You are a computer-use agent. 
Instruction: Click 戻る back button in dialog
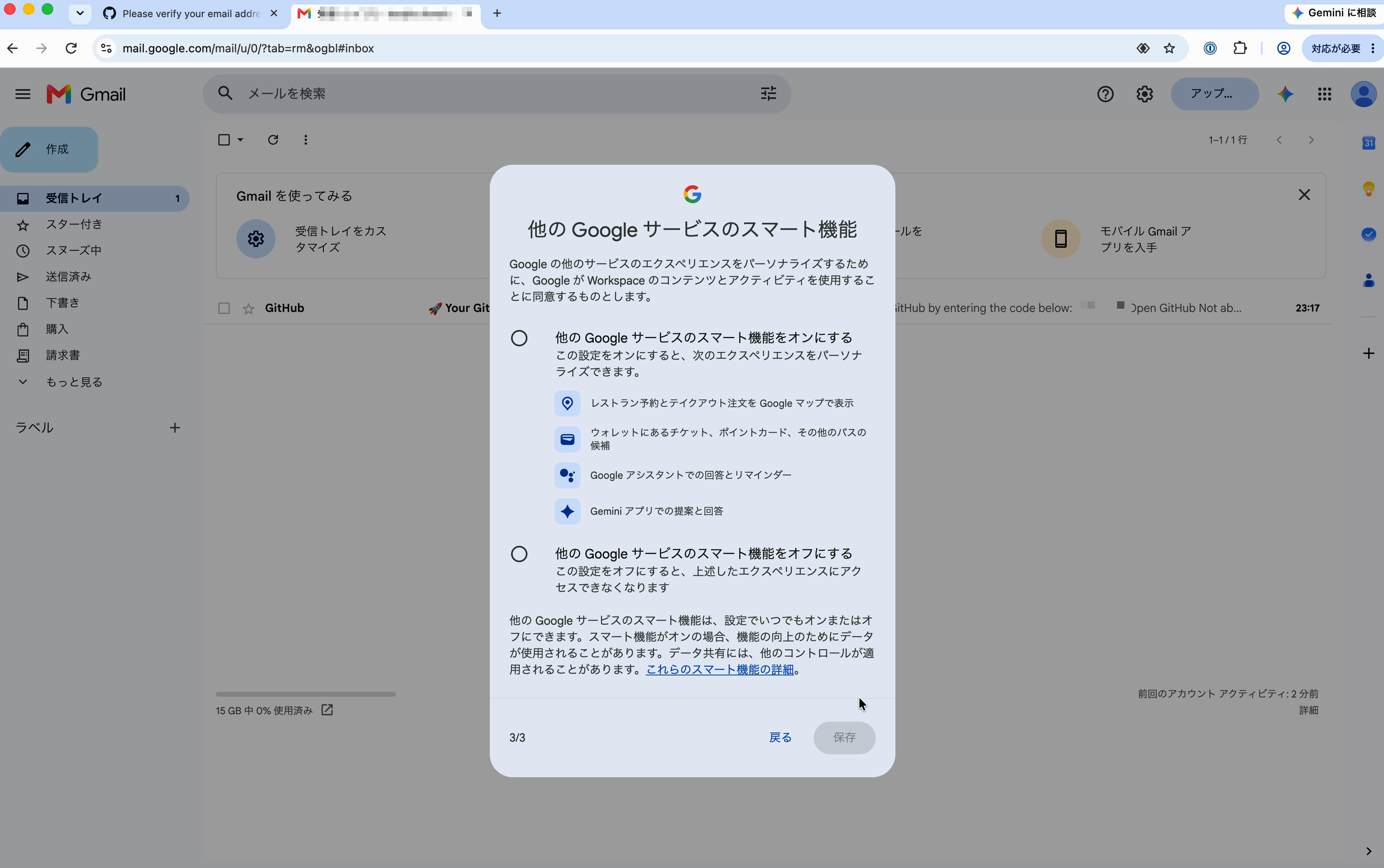[780, 738]
